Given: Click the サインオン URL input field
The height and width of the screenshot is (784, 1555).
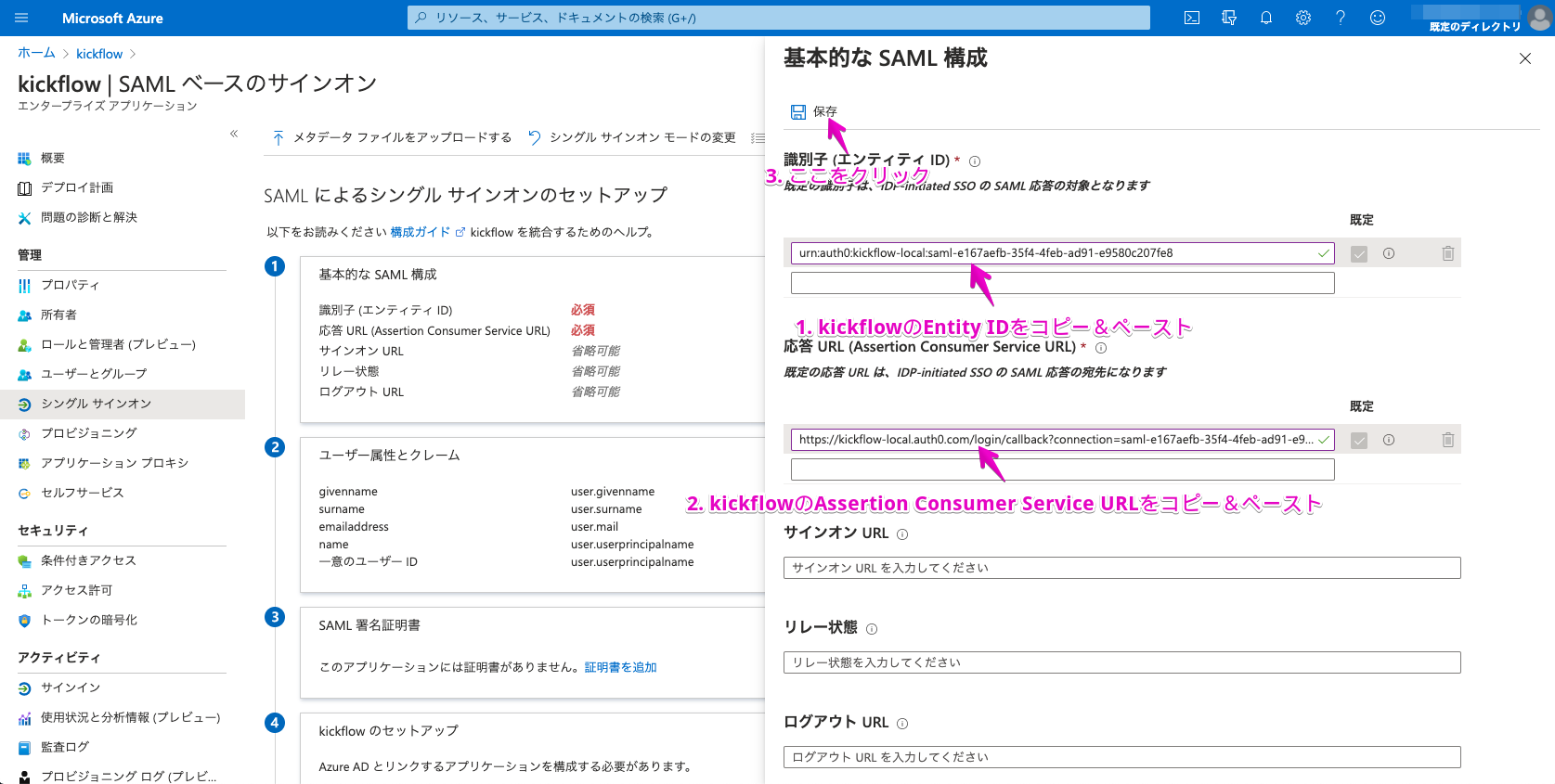Looking at the screenshot, I should point(1121,568).
